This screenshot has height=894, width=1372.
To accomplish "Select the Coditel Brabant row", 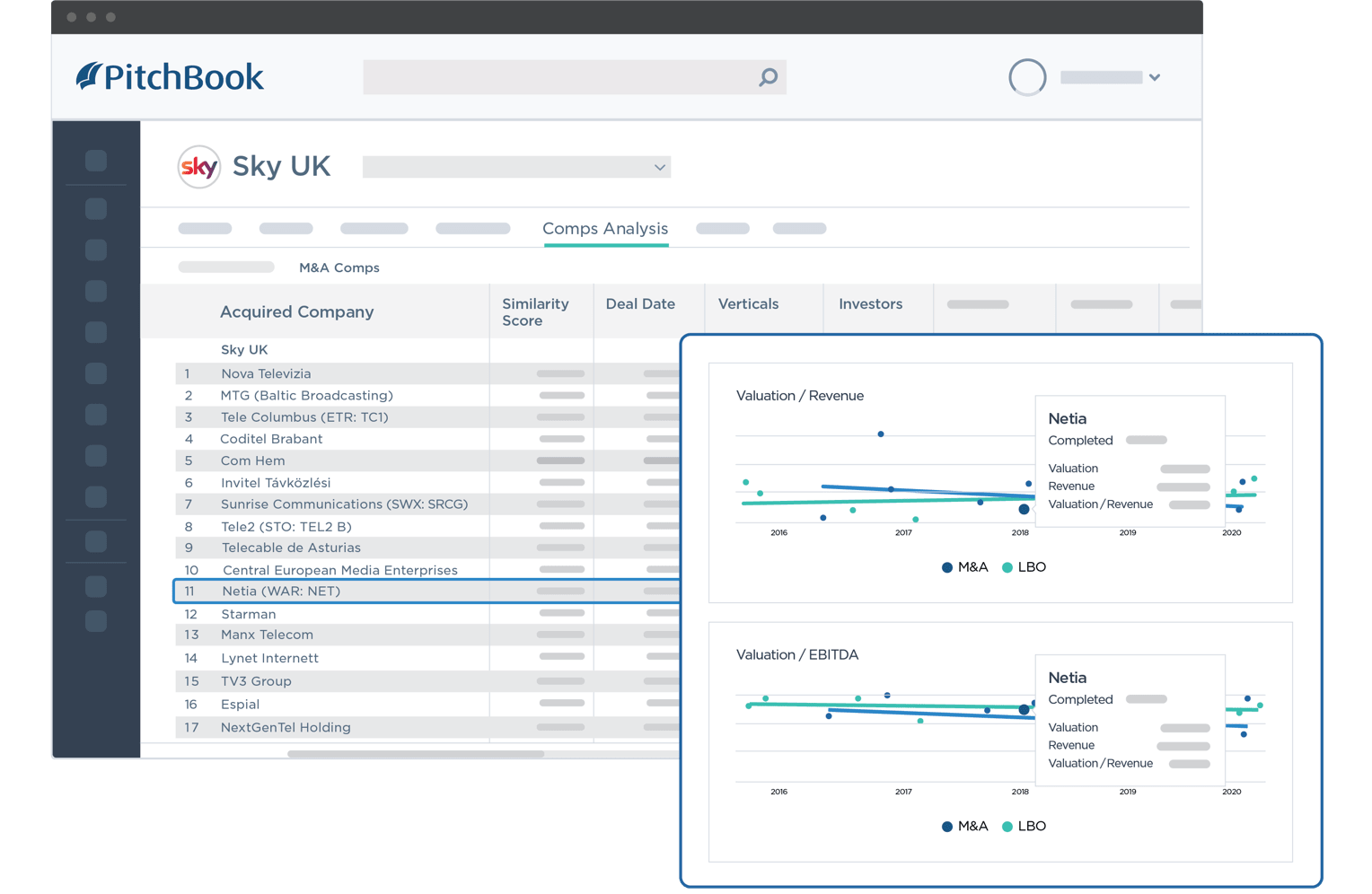I will [x=427, y=439].
